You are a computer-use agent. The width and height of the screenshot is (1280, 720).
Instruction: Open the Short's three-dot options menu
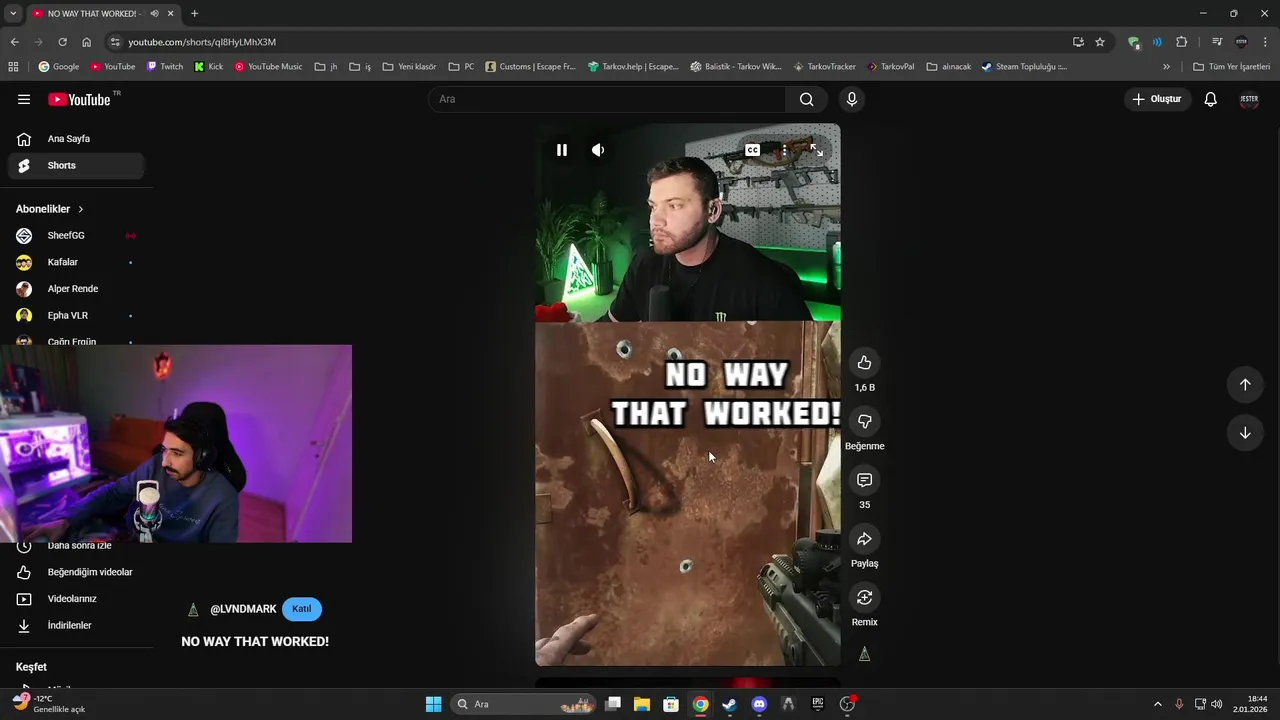[x=784, y=150]
